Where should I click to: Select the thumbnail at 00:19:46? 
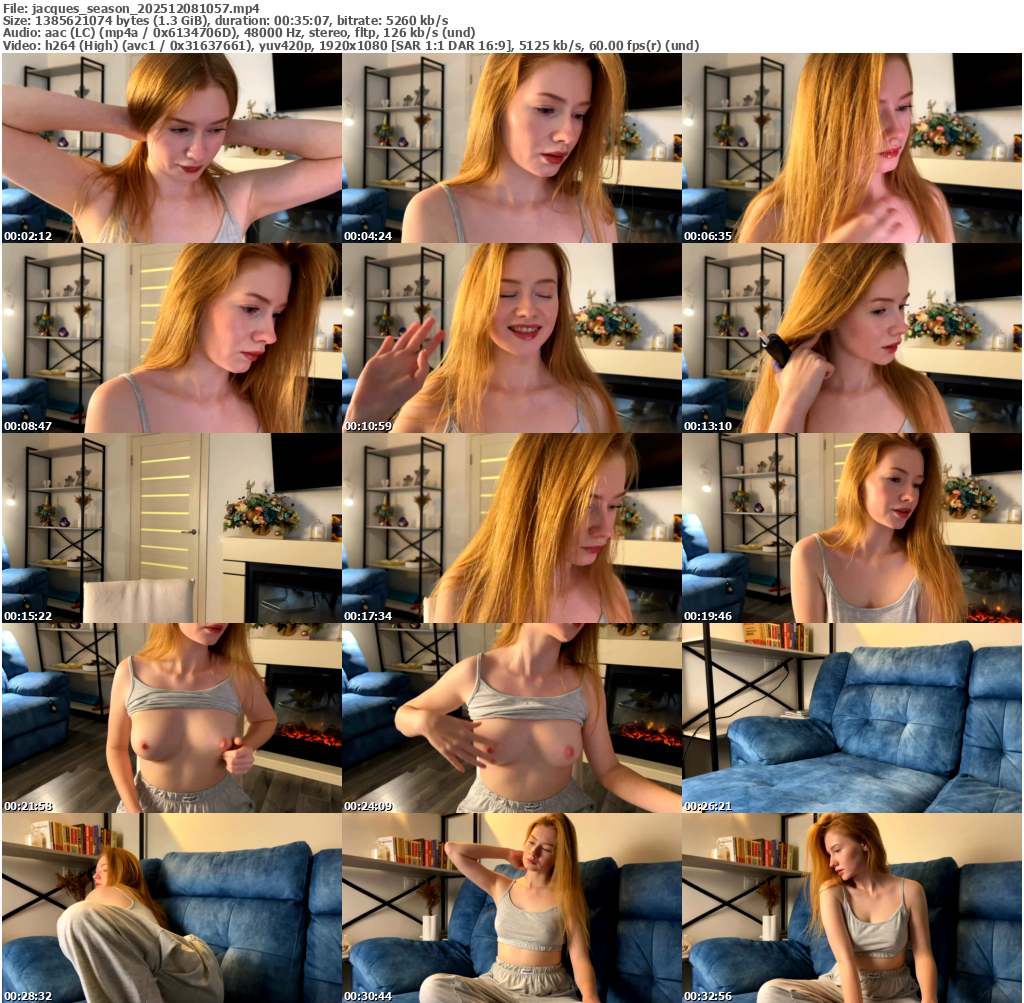pos(852,528)
